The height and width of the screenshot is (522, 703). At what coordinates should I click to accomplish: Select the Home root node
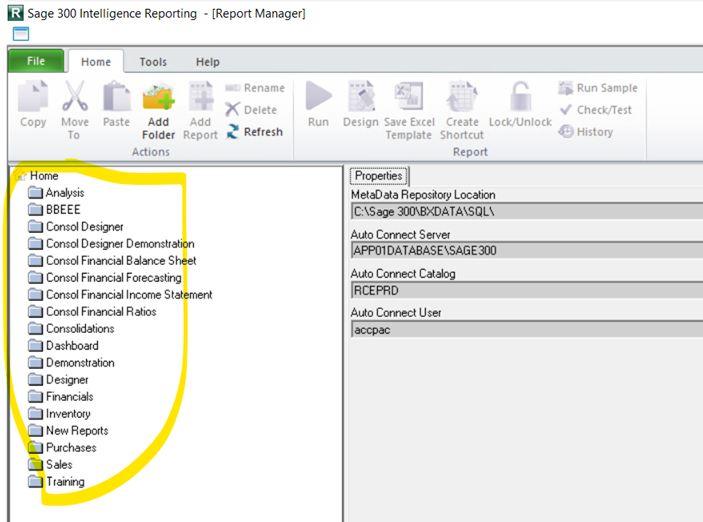click(x=37, y=176)
